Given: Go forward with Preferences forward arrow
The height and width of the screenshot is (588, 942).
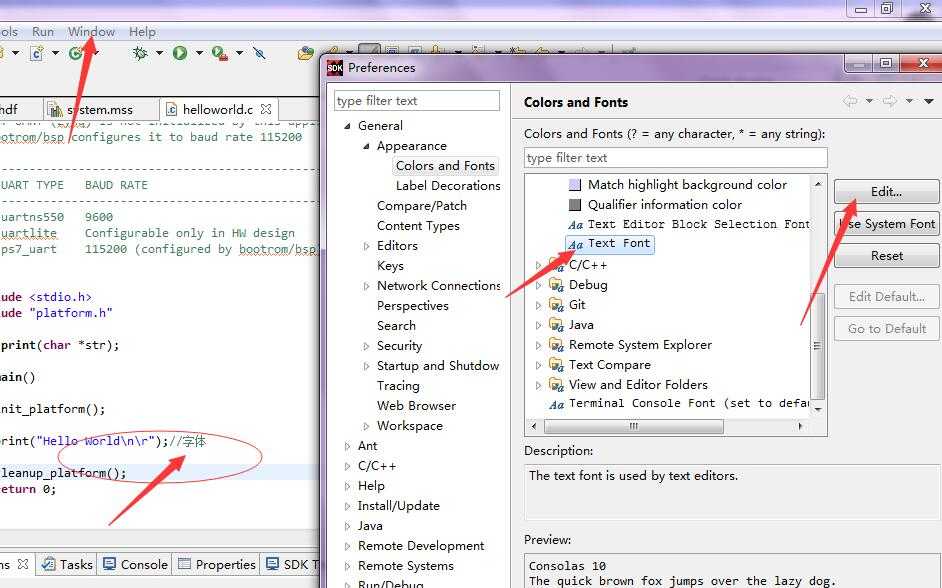Looking at the screenshot, I should pyautogui.click(x=890, y=101).
